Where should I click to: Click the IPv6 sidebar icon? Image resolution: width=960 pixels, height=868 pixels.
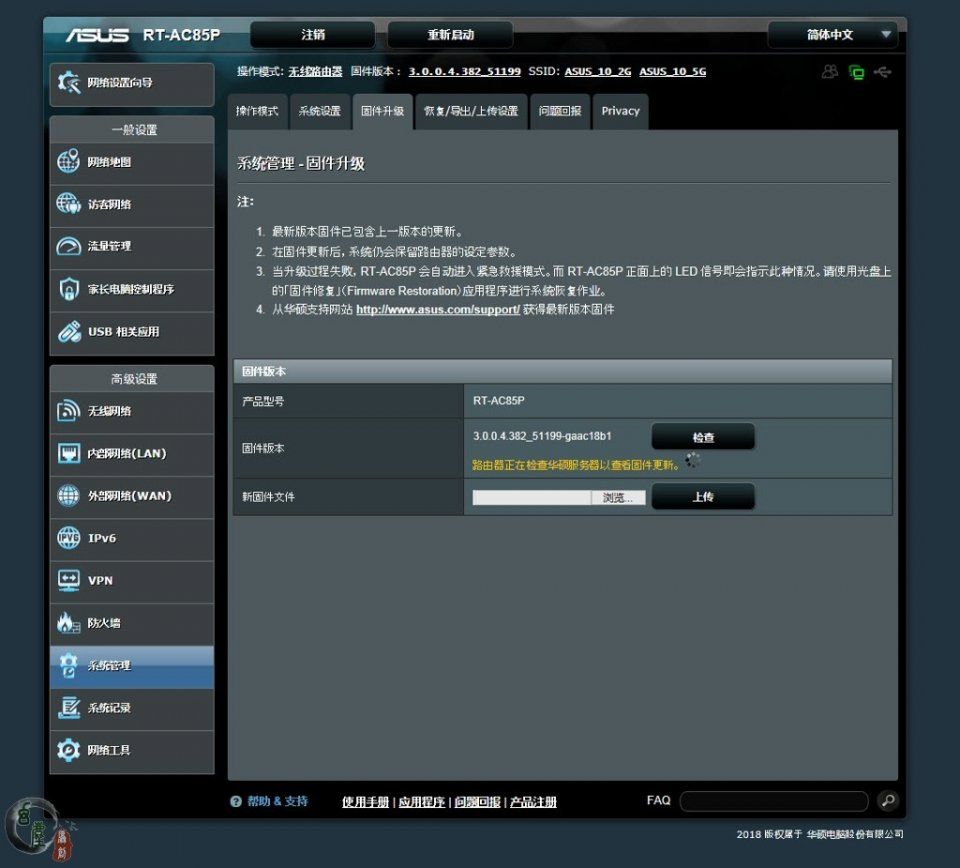click(68, 538)
